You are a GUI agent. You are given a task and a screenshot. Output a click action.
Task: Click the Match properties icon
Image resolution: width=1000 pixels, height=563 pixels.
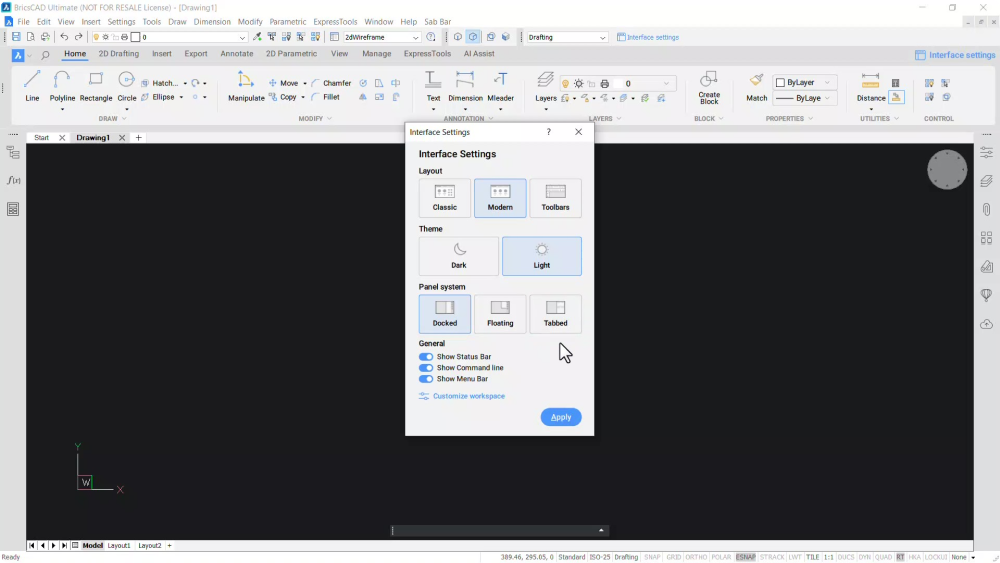pos(756,86)
